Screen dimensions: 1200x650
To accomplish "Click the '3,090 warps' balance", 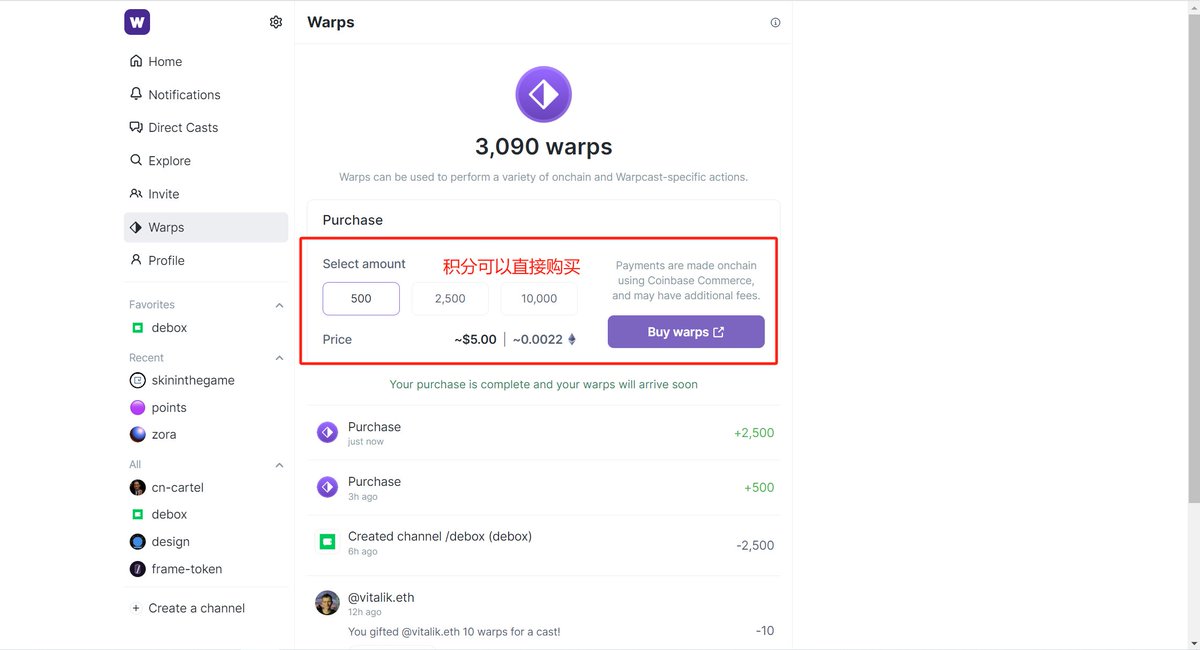I will [x=544, y=147].
